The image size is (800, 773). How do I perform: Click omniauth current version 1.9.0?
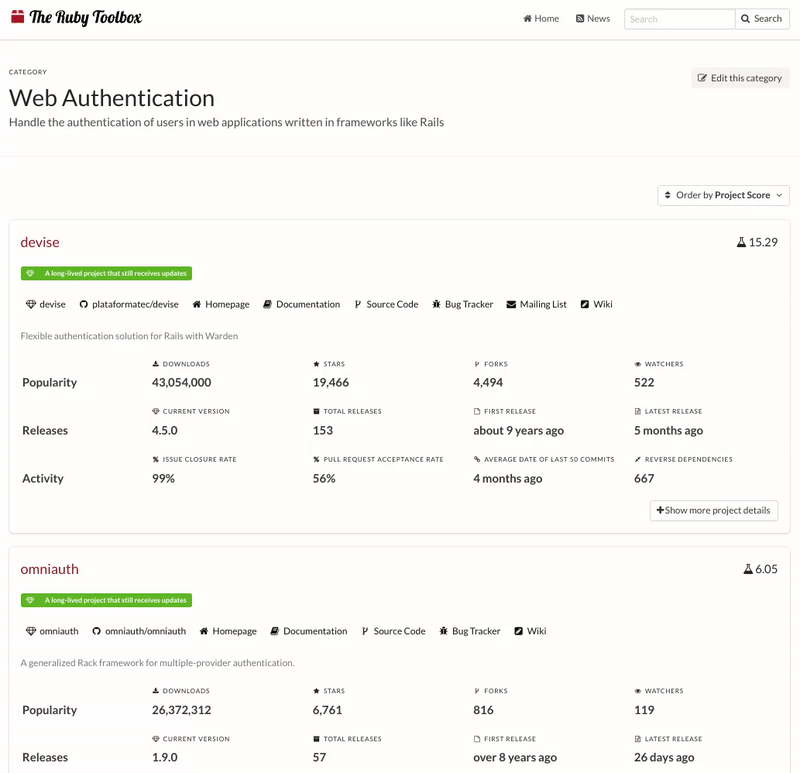165,758
